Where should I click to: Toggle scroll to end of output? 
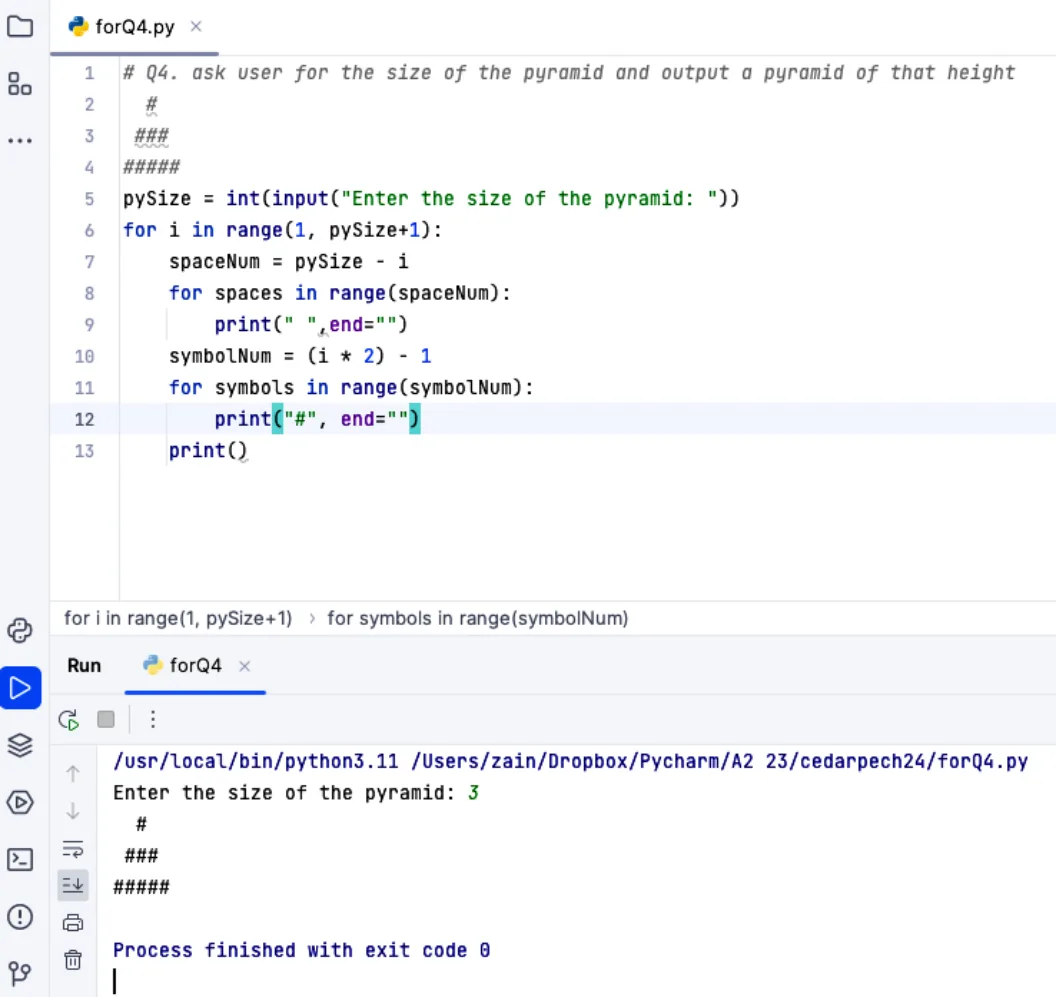(73, 885)
